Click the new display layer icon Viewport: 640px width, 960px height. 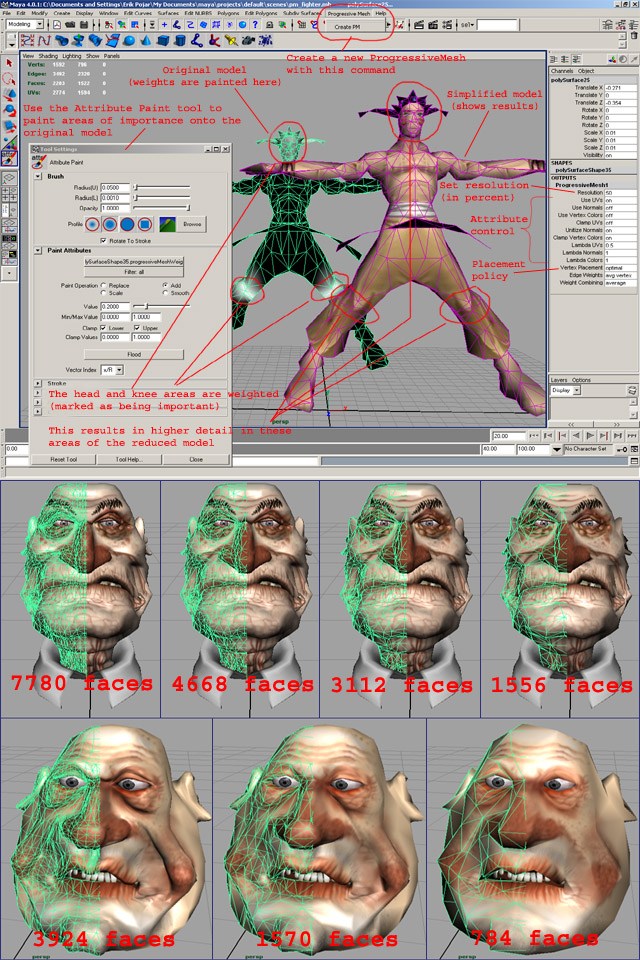pyautogui.click(x=631, y=390)
